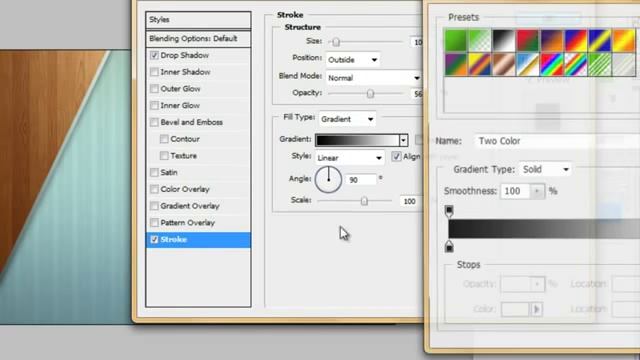Choose the transparent rainbow gradient preset

(576, 64)
